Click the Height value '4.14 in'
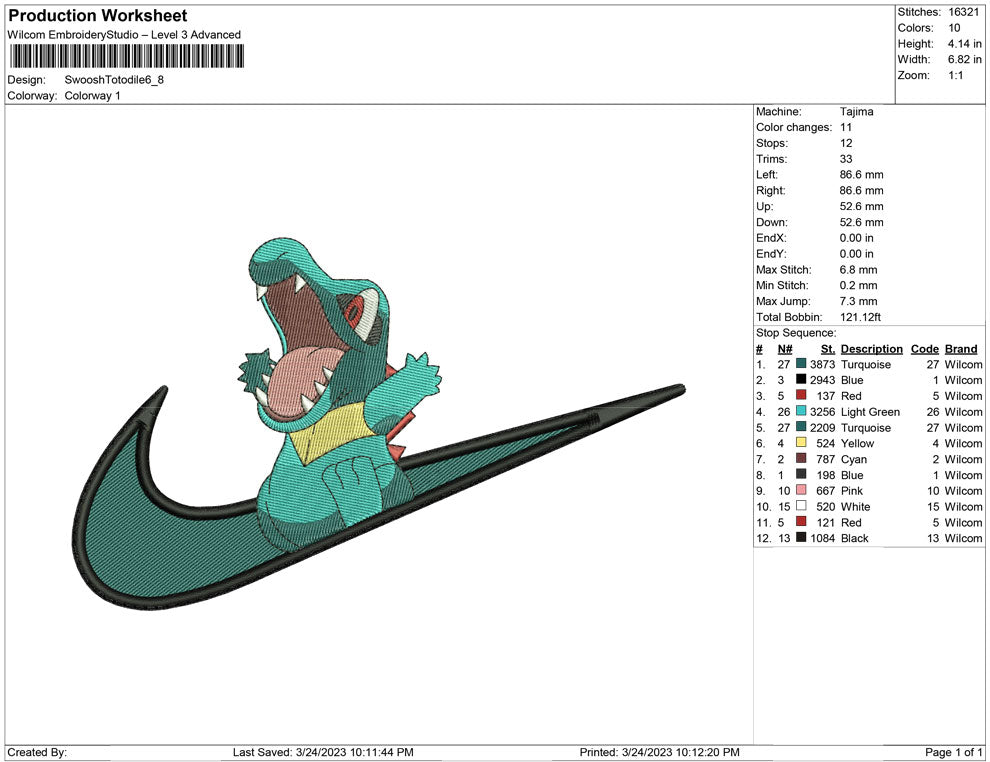Viewport: 990px width, 762px height. [965, 44]
